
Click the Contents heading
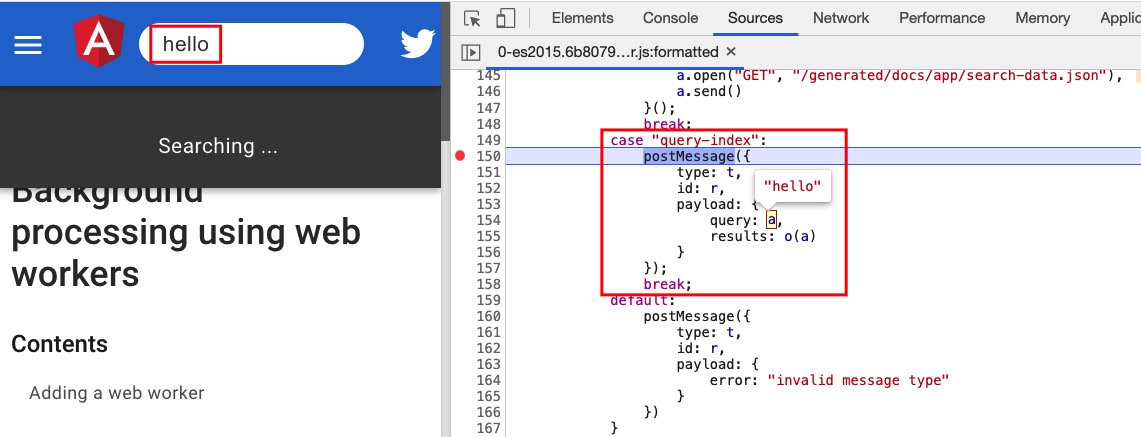coord(60,344)
